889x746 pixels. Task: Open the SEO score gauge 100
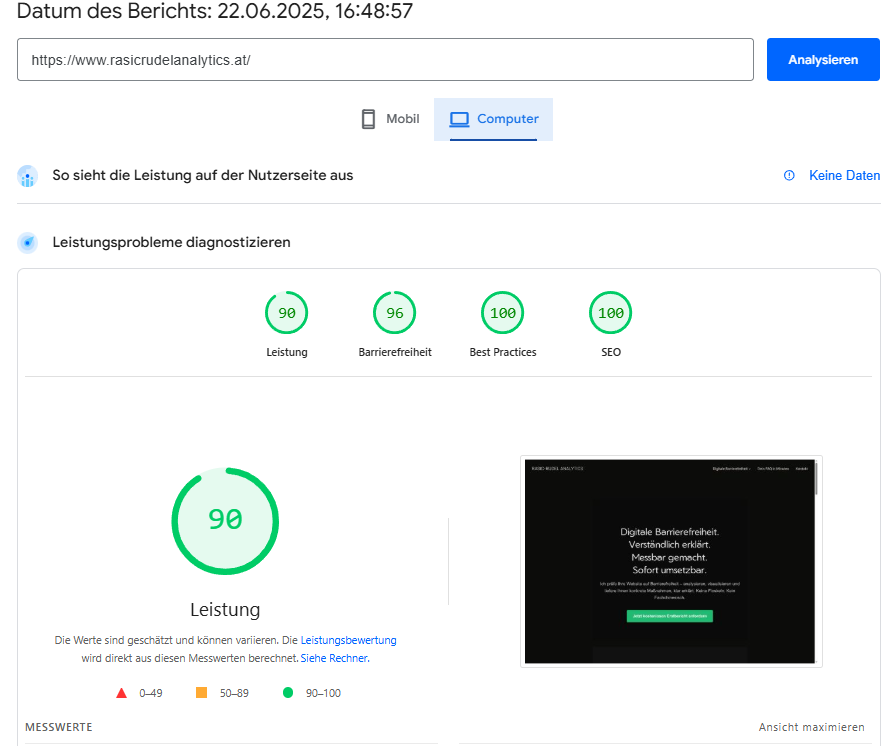click(611, 313)
